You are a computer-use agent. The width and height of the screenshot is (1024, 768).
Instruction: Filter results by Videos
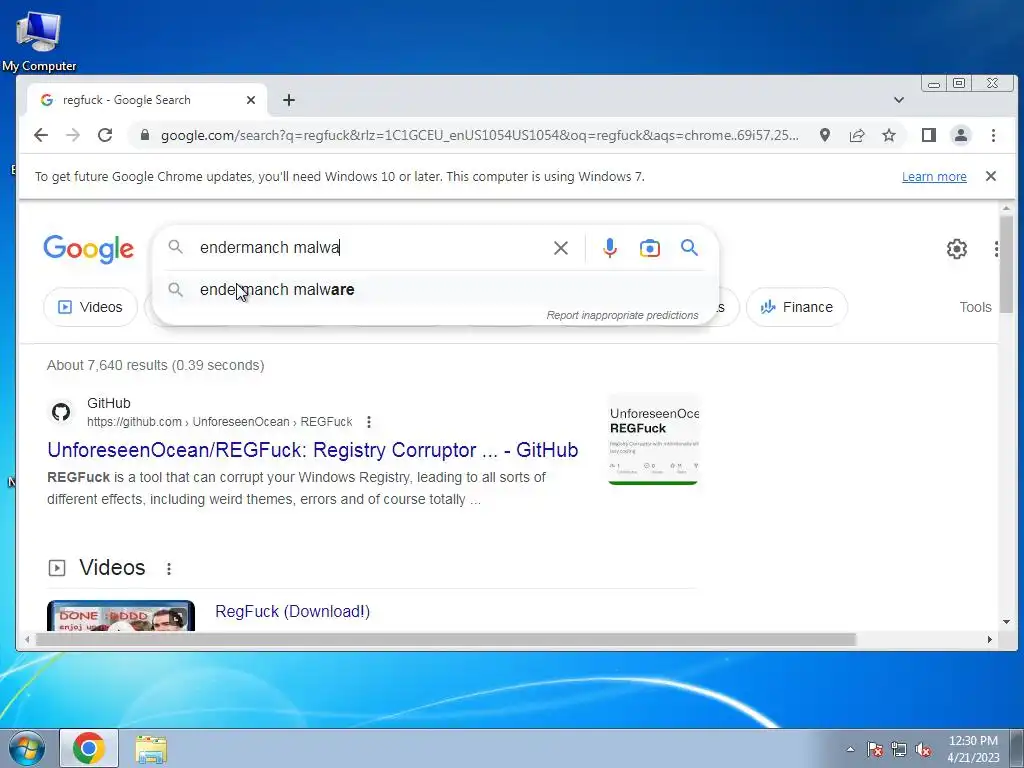pos(91,307)
